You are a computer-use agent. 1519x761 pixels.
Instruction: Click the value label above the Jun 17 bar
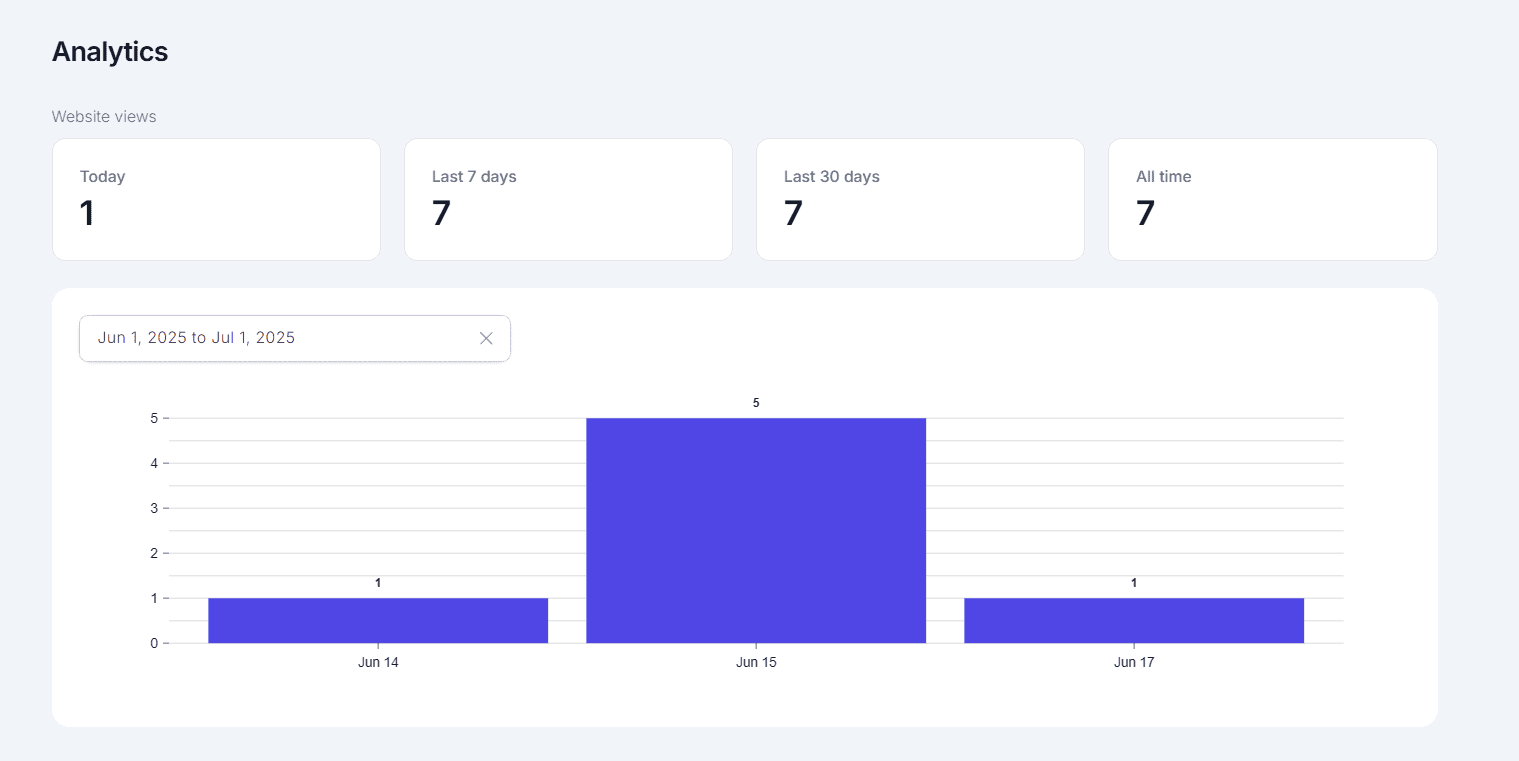click(1134, 583)
